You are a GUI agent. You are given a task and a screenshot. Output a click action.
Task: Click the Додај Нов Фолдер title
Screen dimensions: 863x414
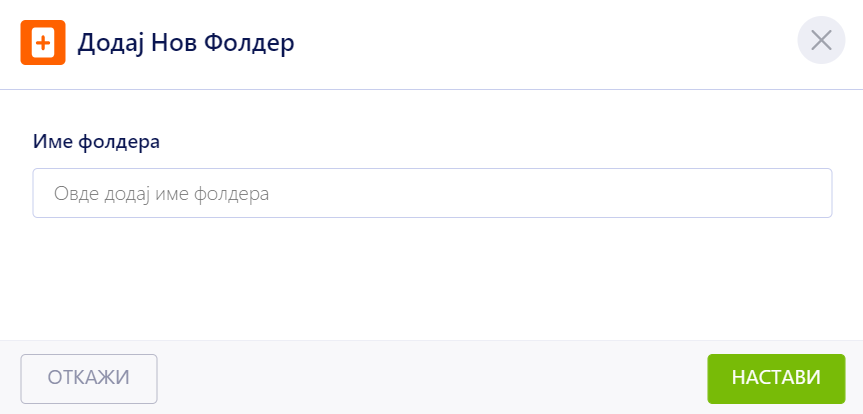(186, 42)
